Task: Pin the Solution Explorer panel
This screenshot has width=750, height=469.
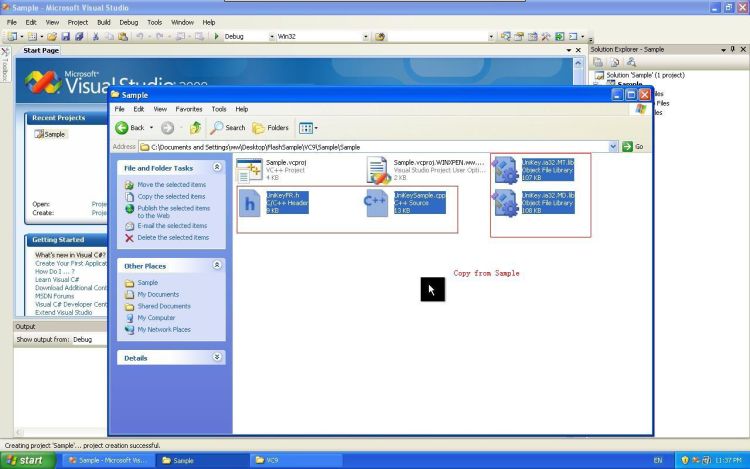Action: click(733, 49)
